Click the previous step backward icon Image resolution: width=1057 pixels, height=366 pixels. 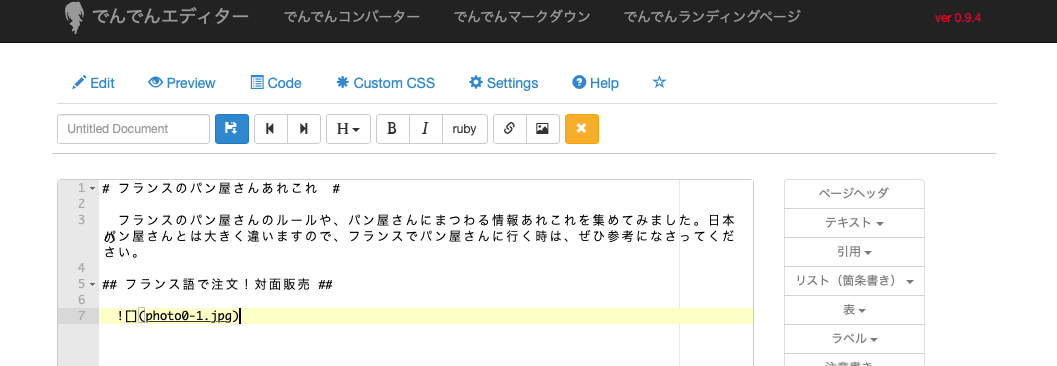click(x=271, y=129)
